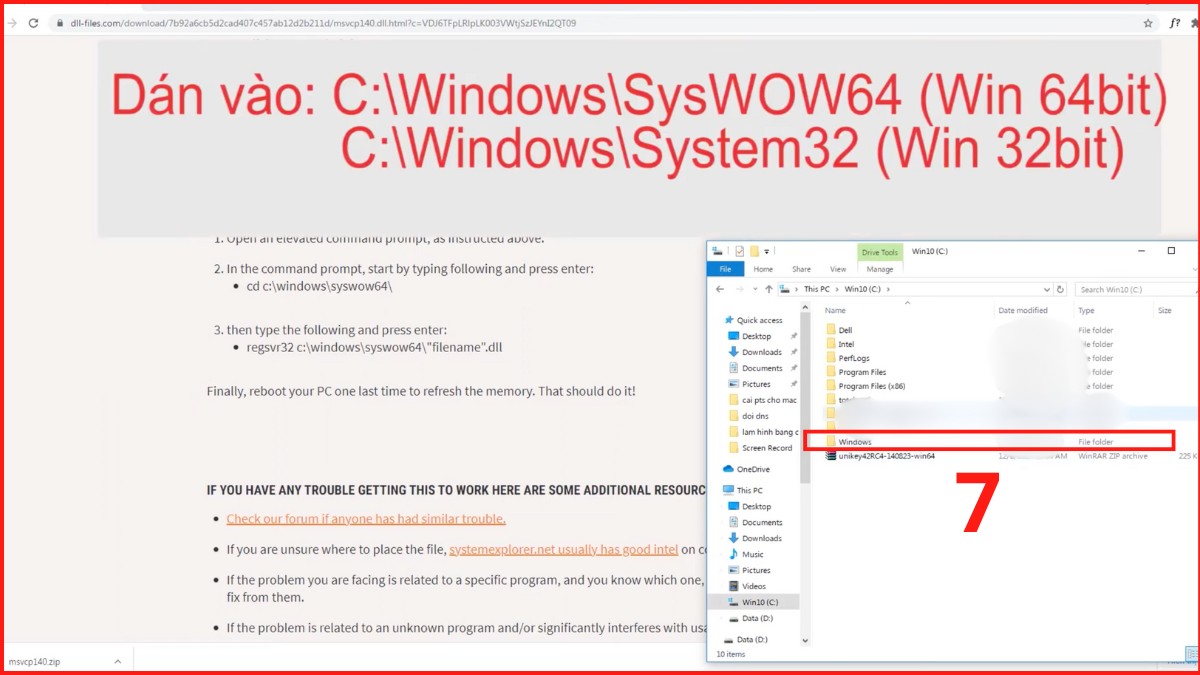Open the forum link about similar trouble
The height and width of the screenshot is (675, 1200).
(365, 519)
